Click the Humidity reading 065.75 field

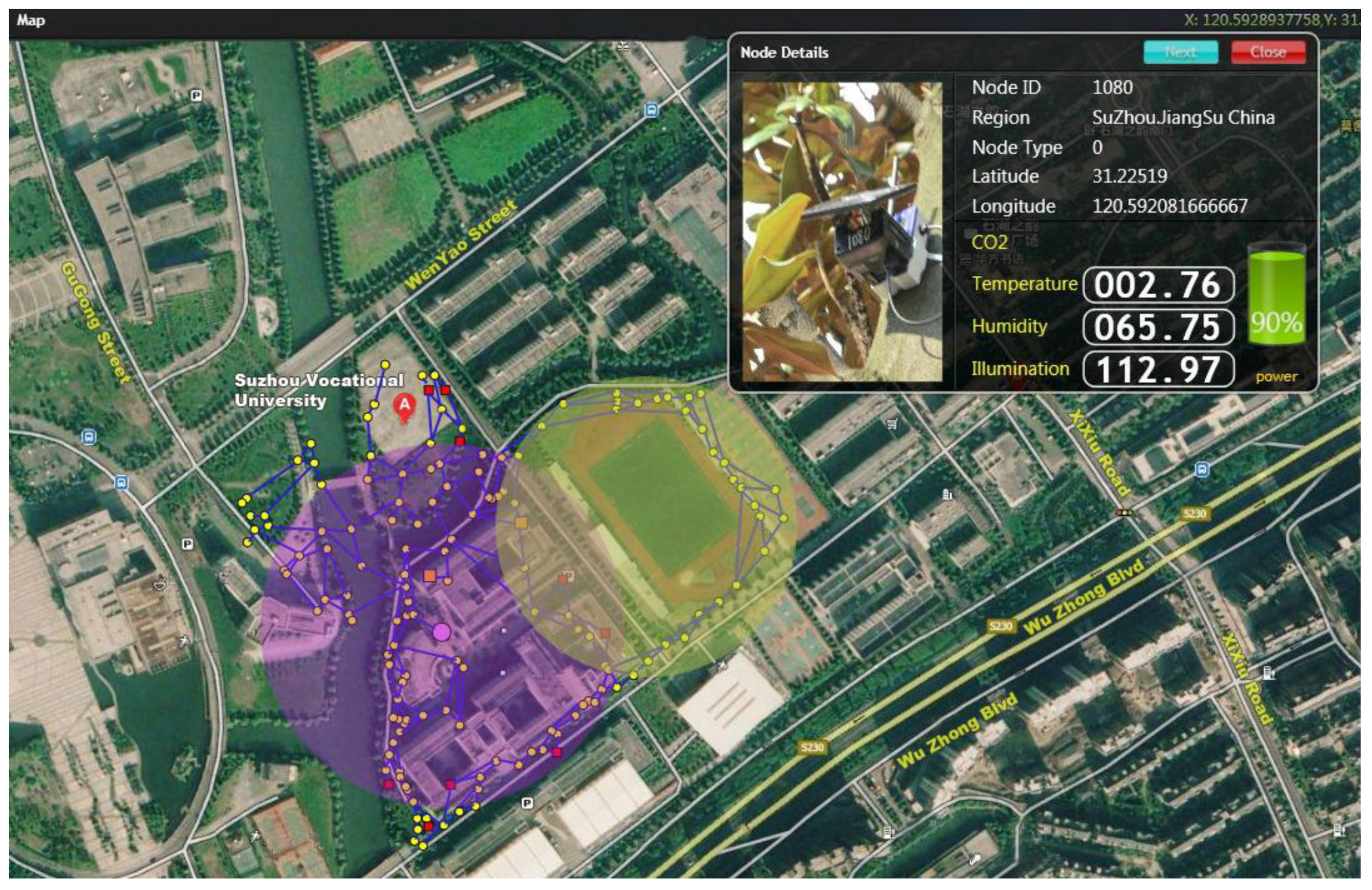point(1158,327)
